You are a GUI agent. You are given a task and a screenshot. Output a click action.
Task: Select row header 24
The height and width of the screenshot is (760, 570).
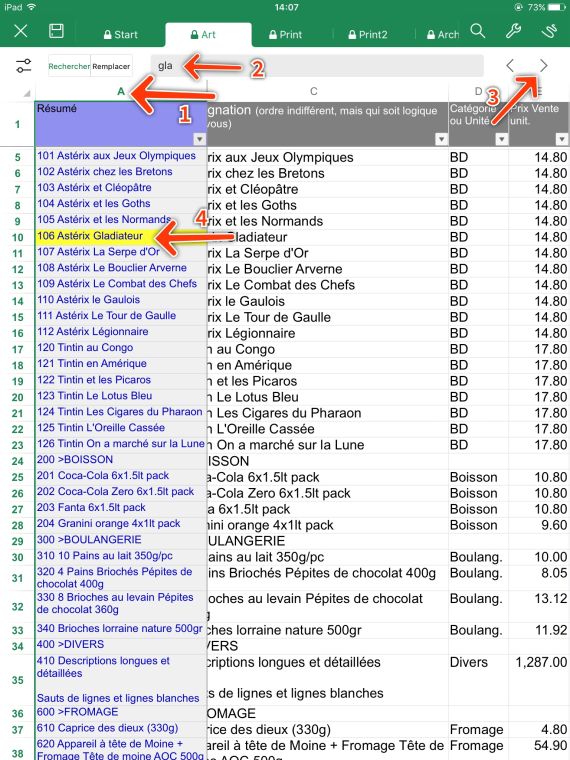pos(17,461)
